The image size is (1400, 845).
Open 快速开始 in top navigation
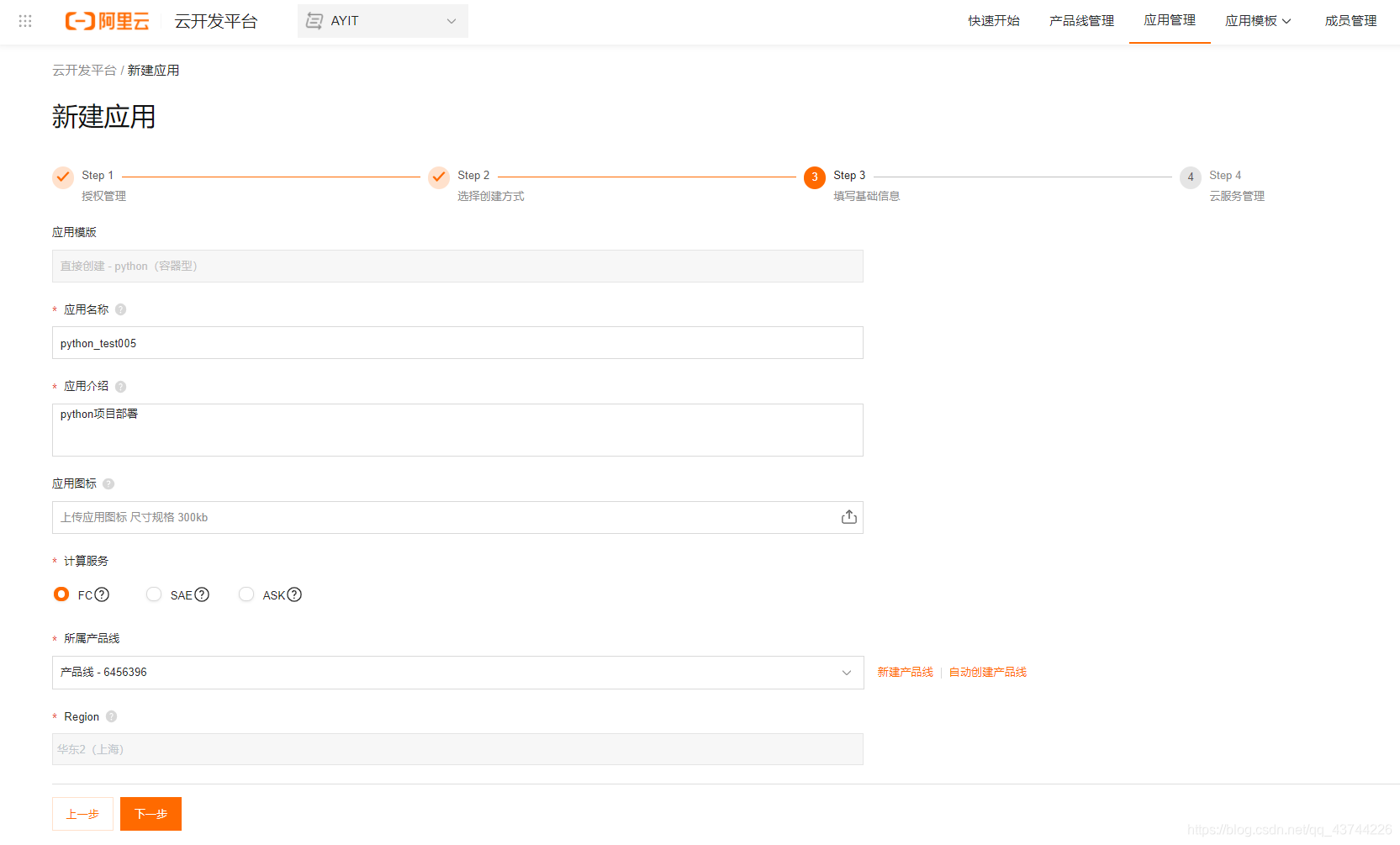994,21
